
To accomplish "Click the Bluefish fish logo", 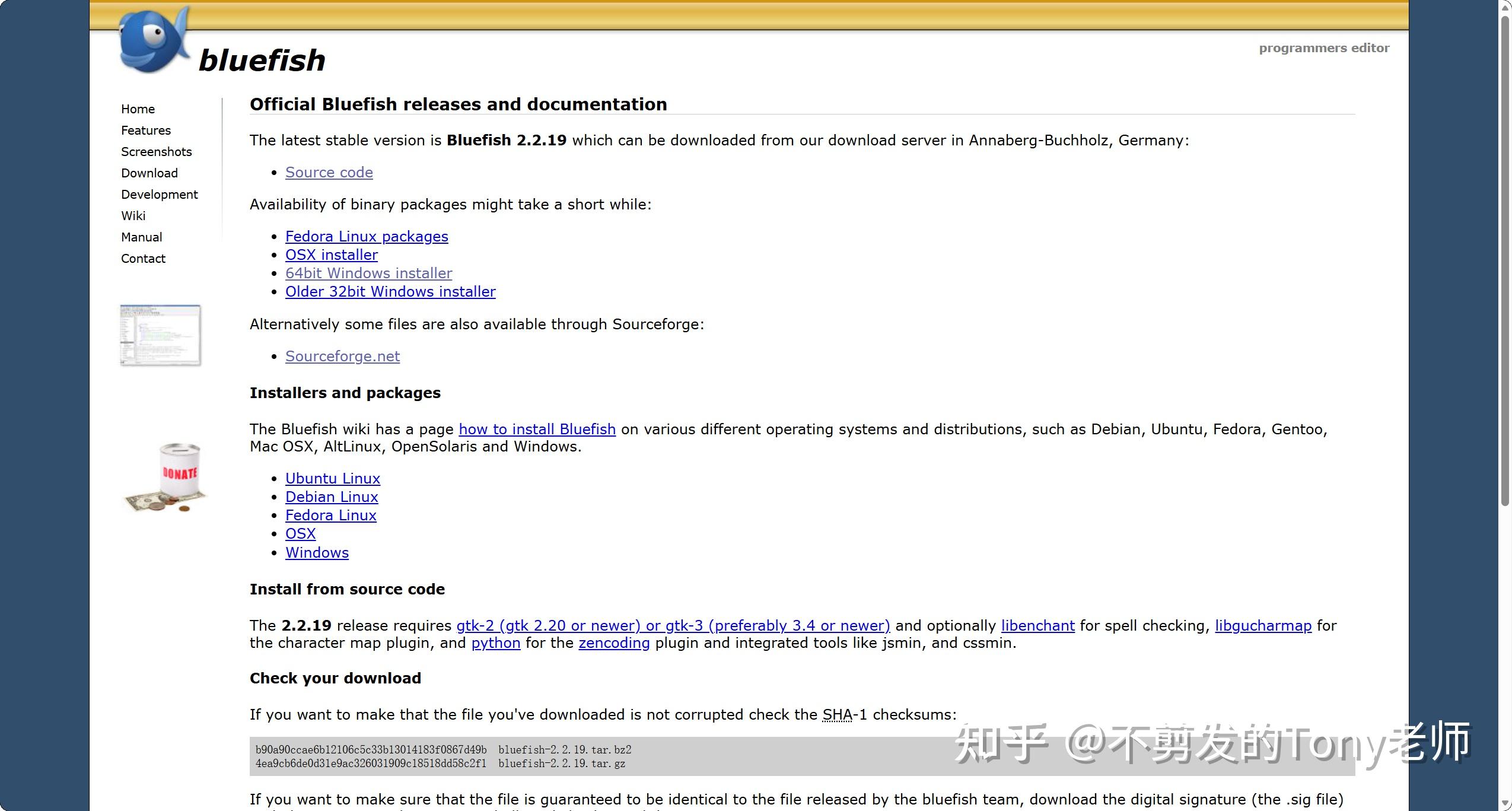I will [154, 40].
